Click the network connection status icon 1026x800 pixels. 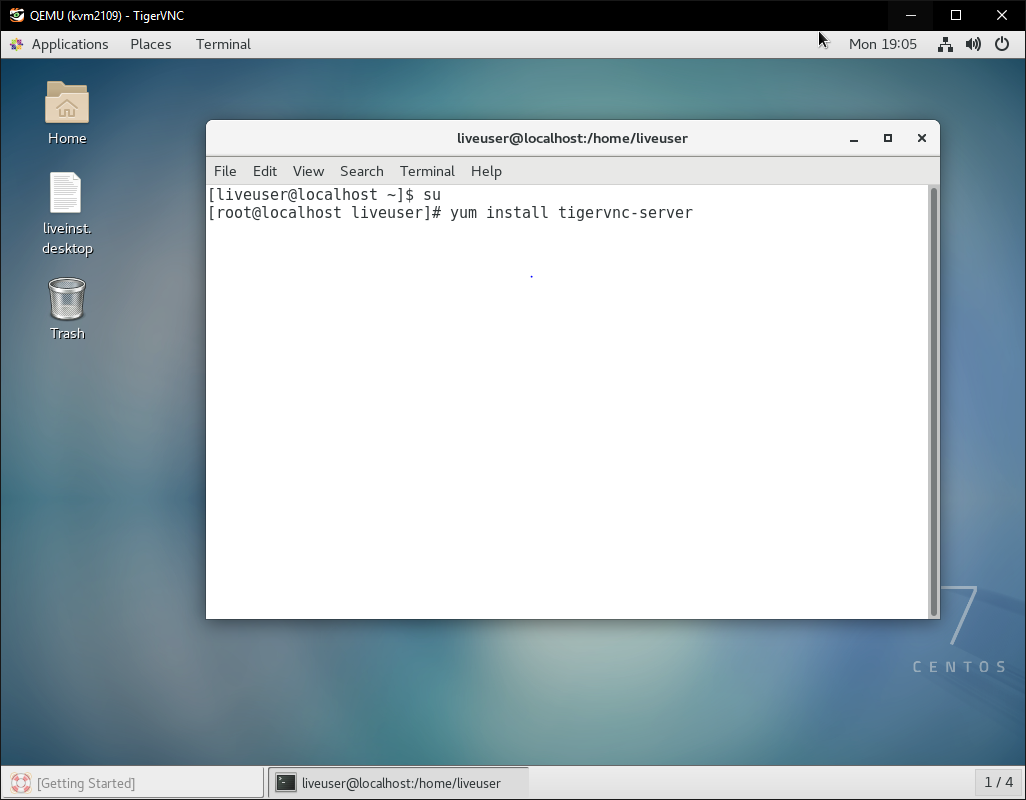[945, 44]
